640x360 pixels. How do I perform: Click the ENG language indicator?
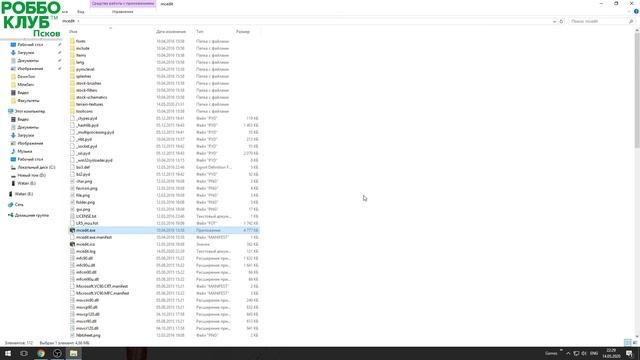tap(594, 353)
